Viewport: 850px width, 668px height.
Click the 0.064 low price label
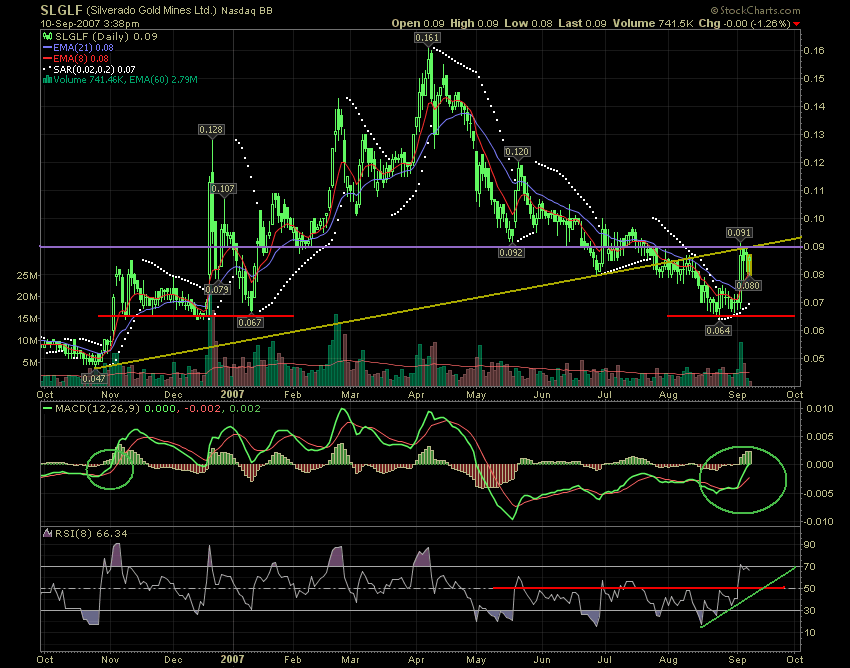tap(718, 330)
